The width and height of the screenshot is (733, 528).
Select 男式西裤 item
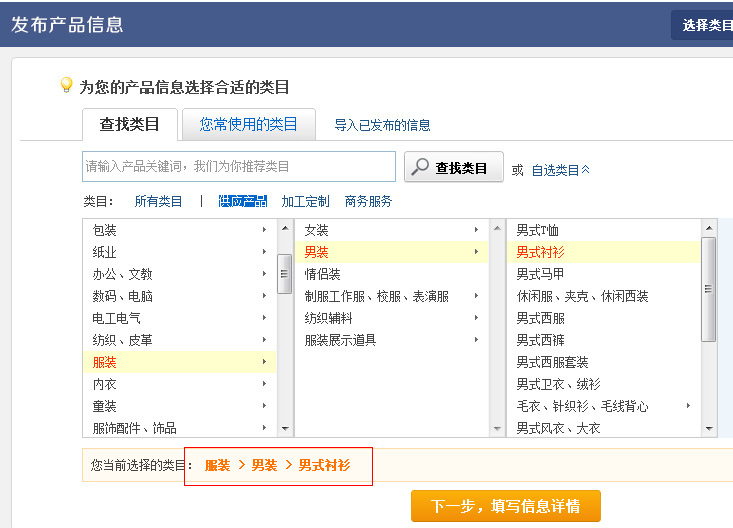(x=604, y=340)
